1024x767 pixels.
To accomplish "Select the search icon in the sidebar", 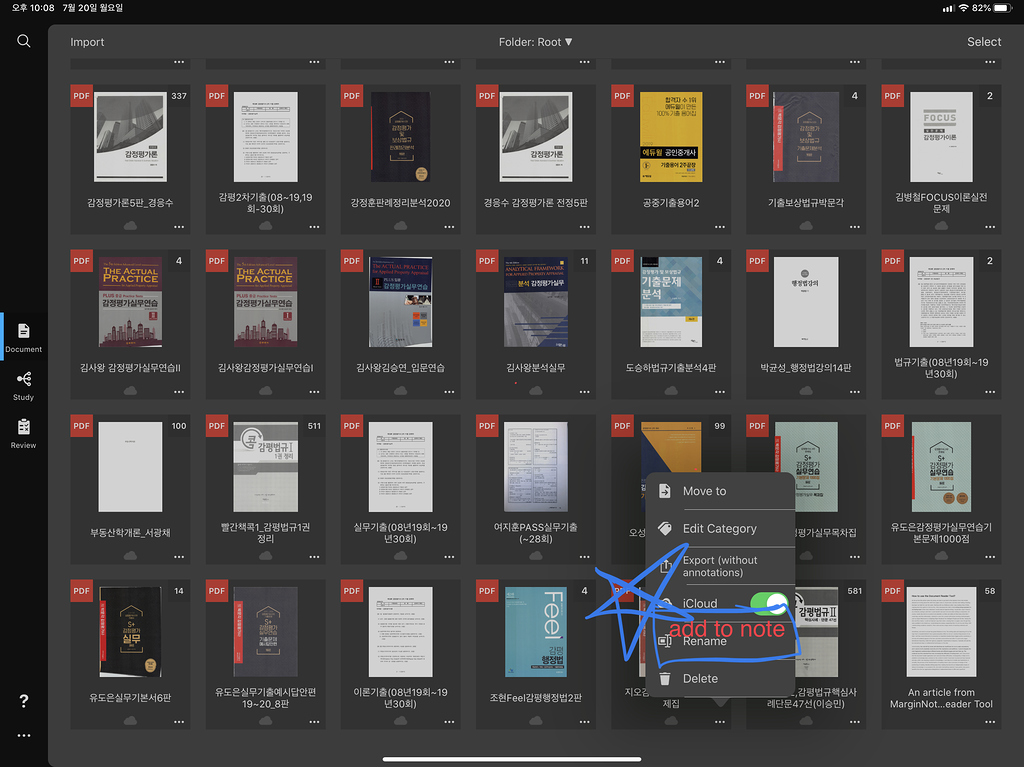I will tap(24, 41).
